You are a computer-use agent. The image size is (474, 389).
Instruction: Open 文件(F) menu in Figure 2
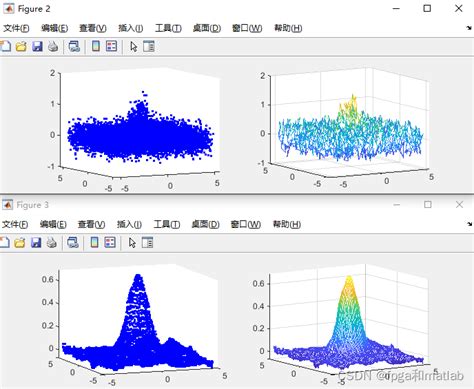pos(16,28)
